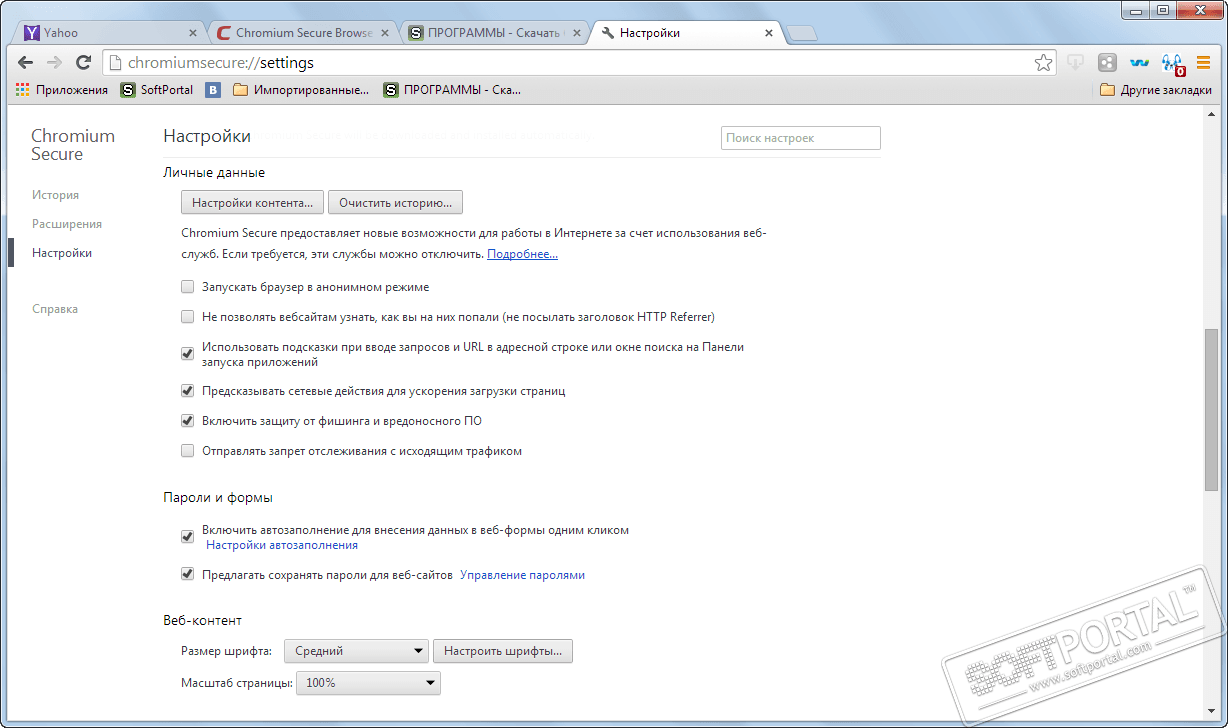This screenshot has width=1228, height=728.
Task: Open the VK bookmark icon
Action: 213,90
